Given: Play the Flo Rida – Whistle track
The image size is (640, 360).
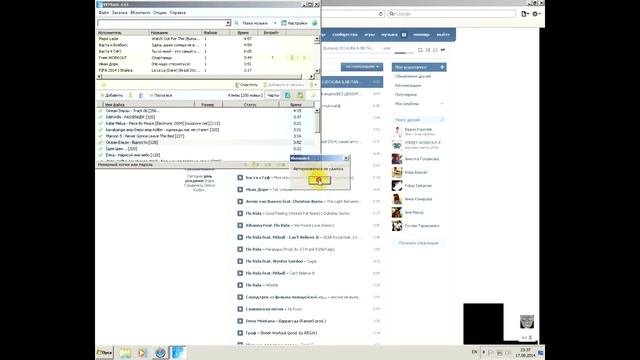Looking at the screenshot, I should pos(240,285).
